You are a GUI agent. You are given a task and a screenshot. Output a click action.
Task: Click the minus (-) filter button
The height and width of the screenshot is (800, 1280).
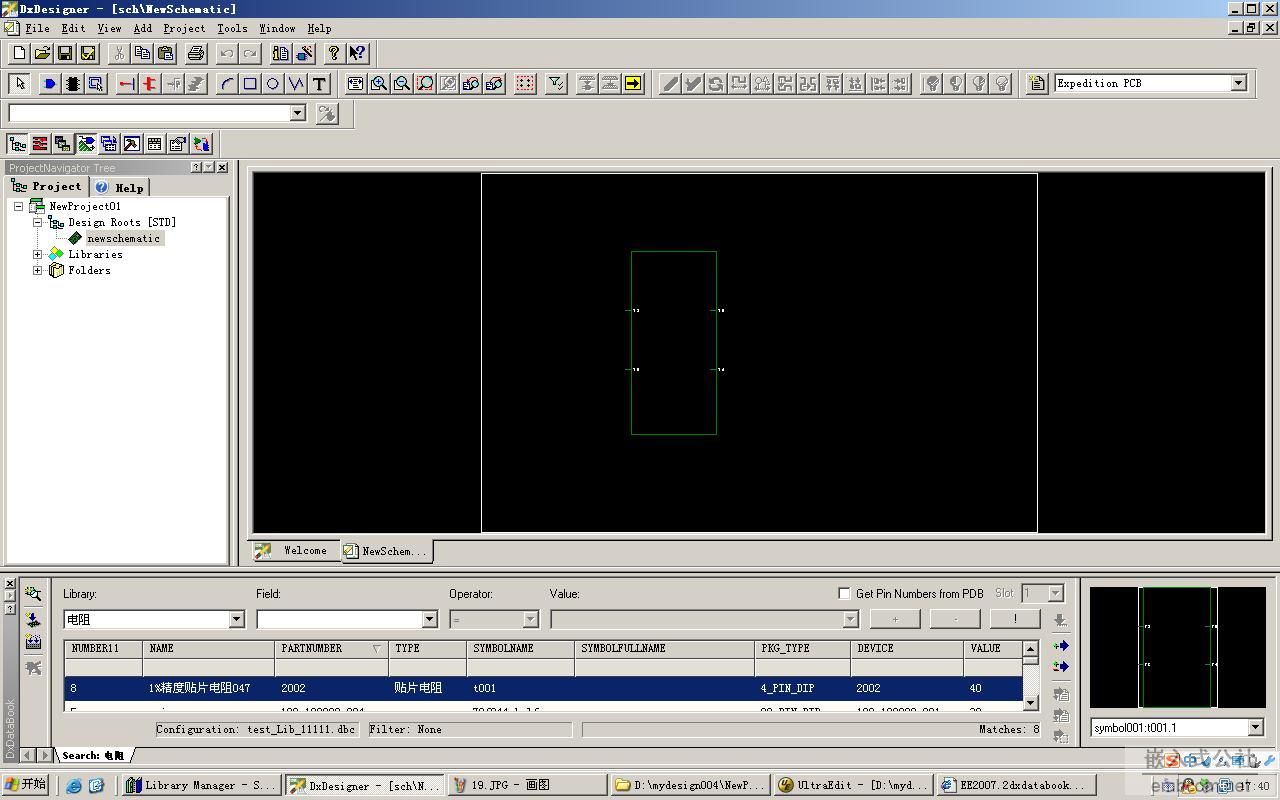point(955,619)
